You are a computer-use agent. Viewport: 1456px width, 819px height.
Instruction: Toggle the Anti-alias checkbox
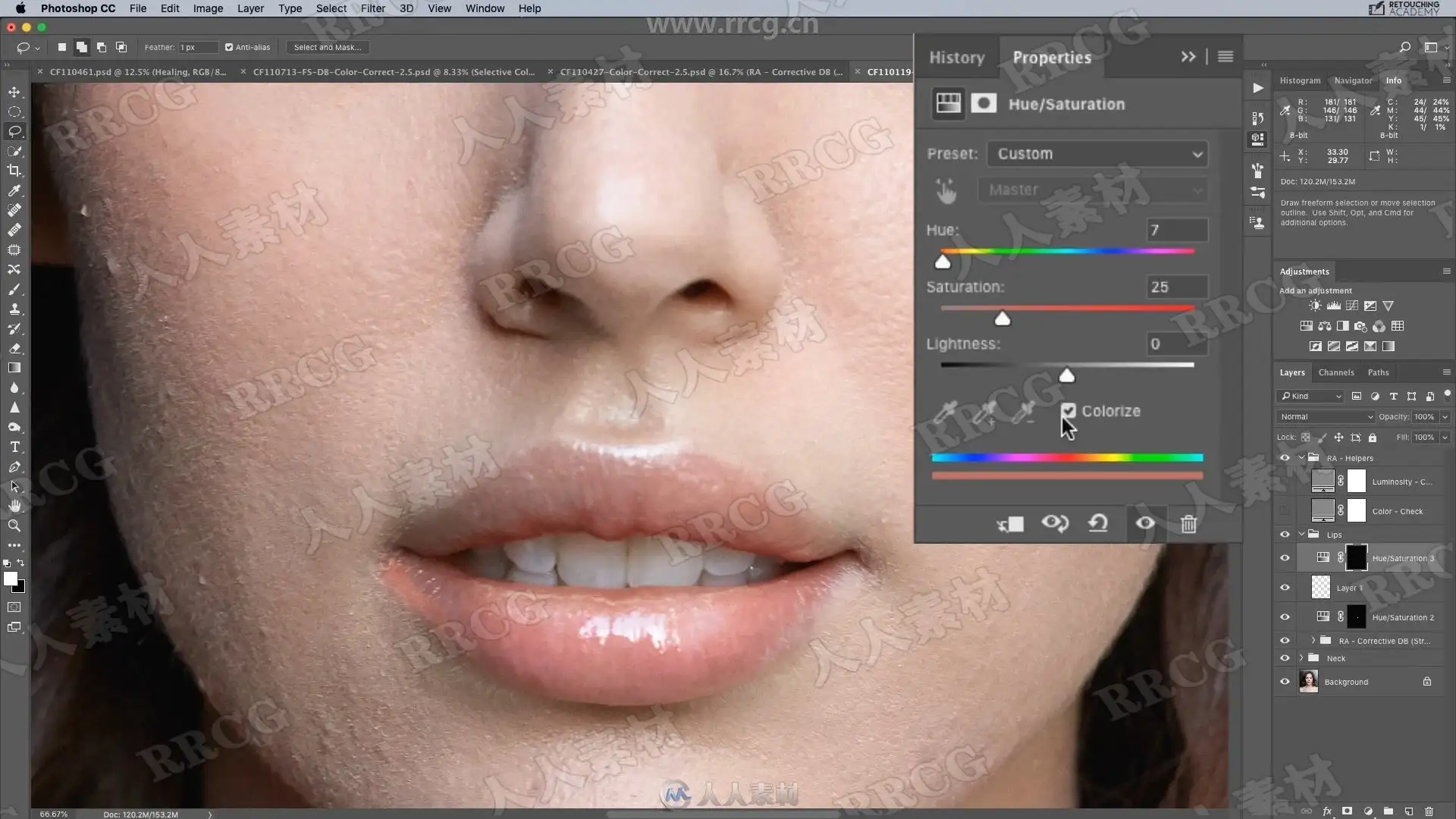pyautogui.click(x=229, y=47)
